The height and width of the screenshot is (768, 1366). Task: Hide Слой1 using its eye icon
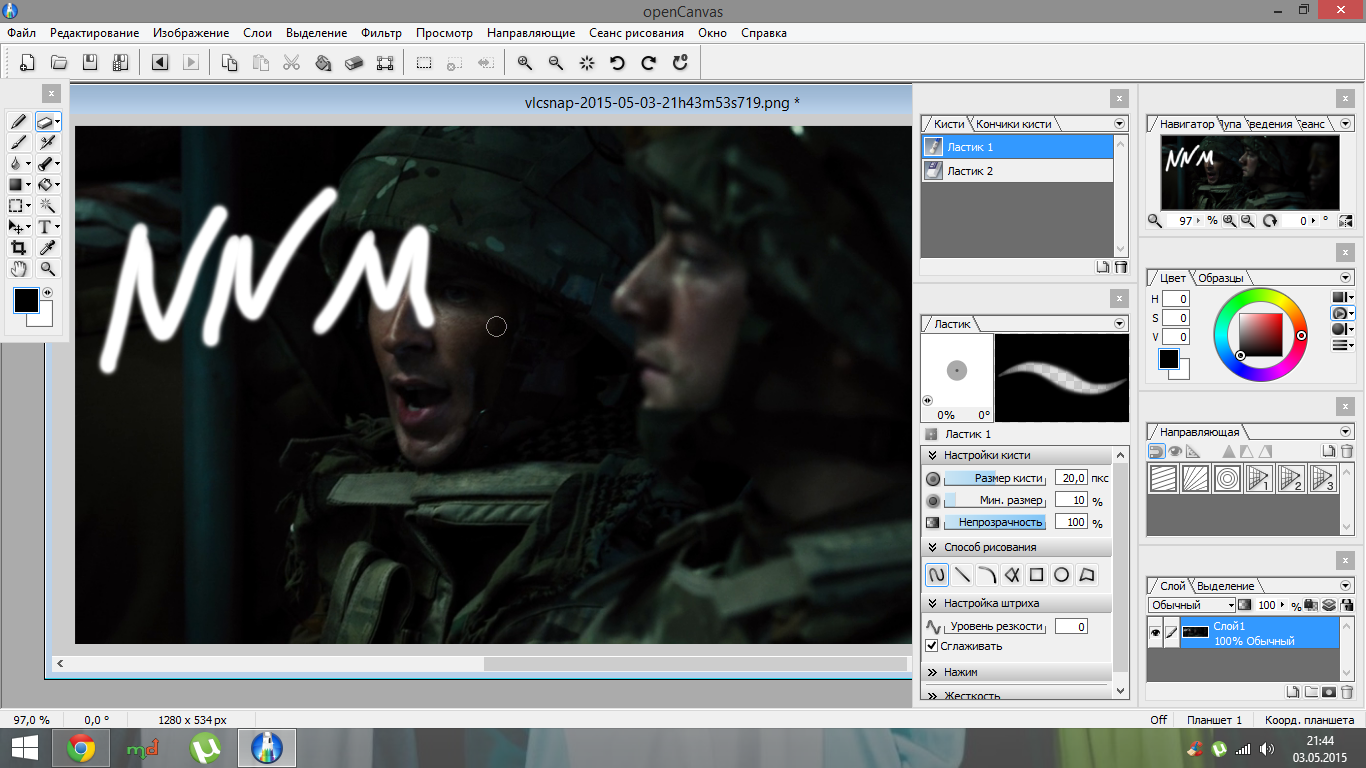pos(1155,633)
